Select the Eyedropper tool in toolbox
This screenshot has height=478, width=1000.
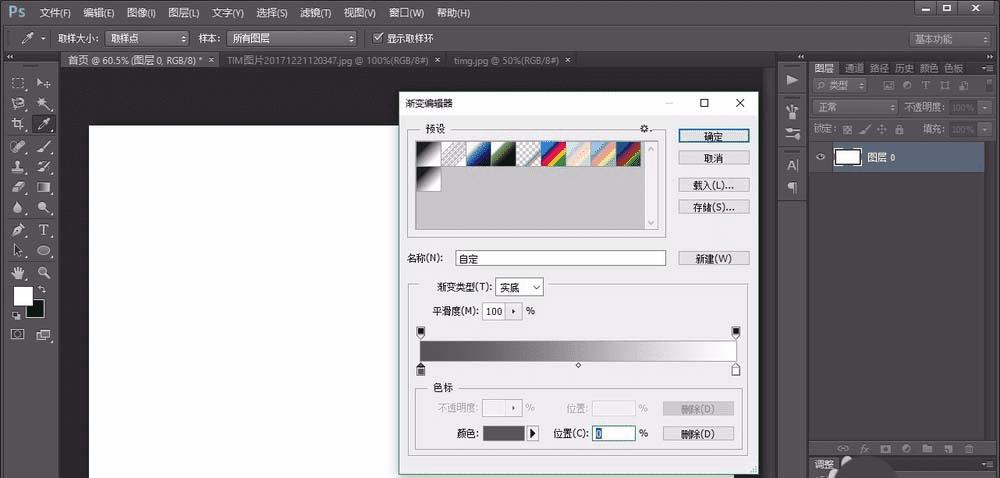click(x=43, y=124)
